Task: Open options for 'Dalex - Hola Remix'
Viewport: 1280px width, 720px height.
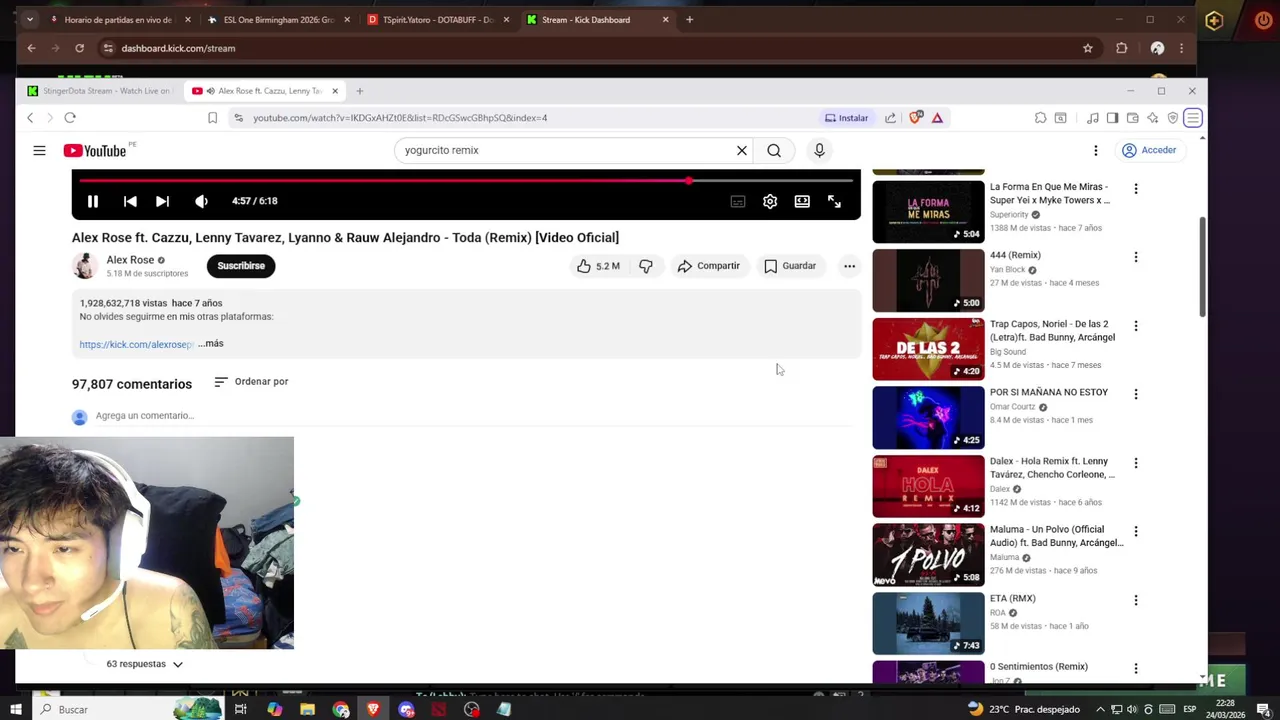Action: [x=1135, y=463]
